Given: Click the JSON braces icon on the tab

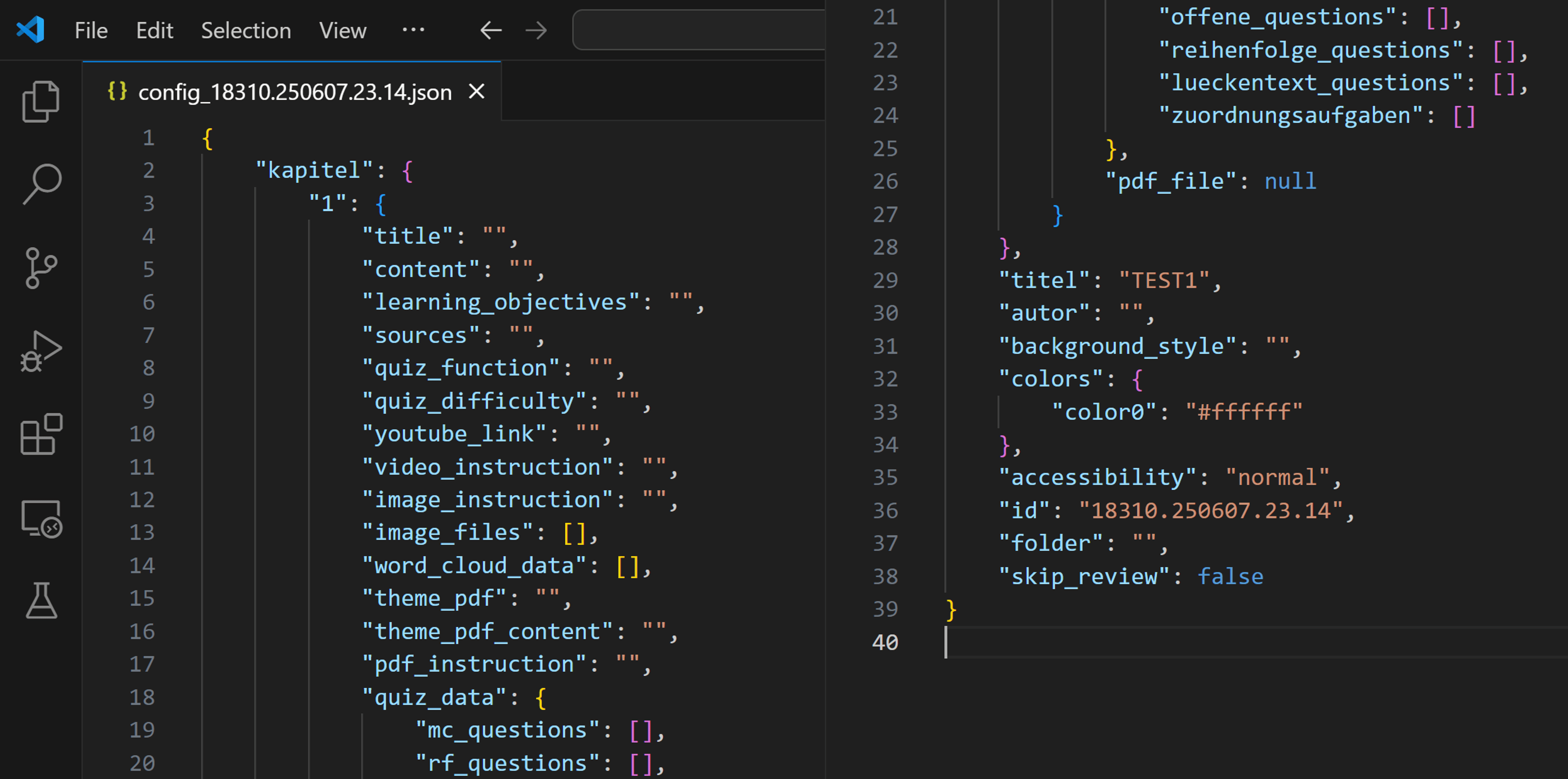Looking at the screenshot, I should coord(117,91).
